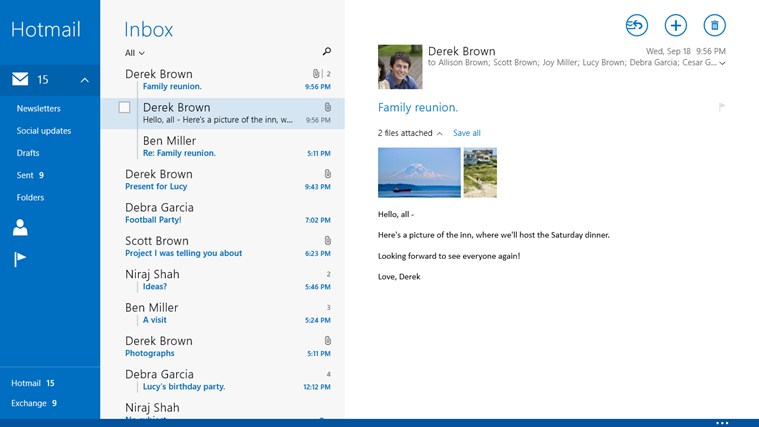Viewport: 759px width, 427px height.
Task: Open the Folders entry in the sidebar
Action: [30, 198]
